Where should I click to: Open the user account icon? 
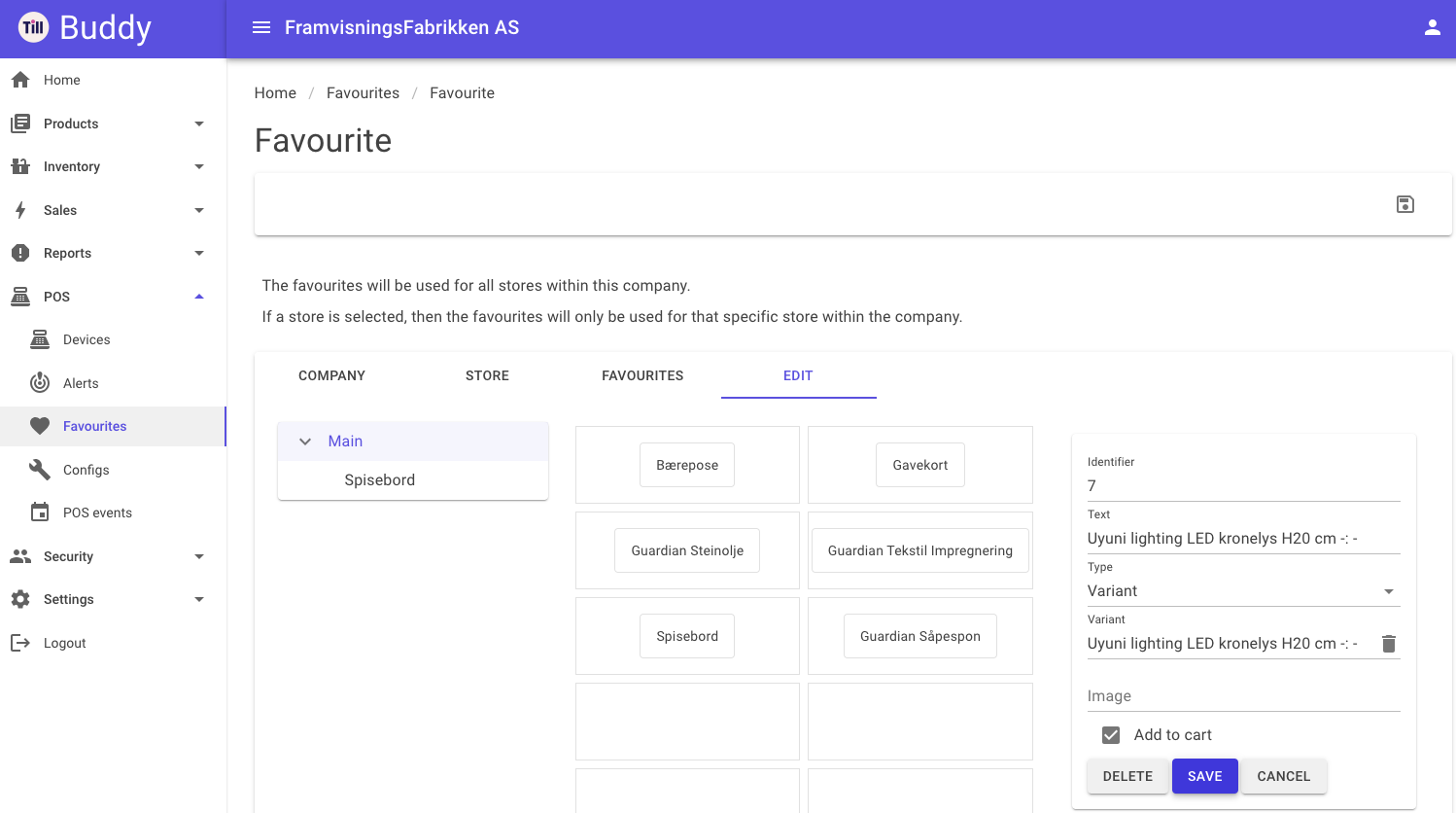(1432, 27)
